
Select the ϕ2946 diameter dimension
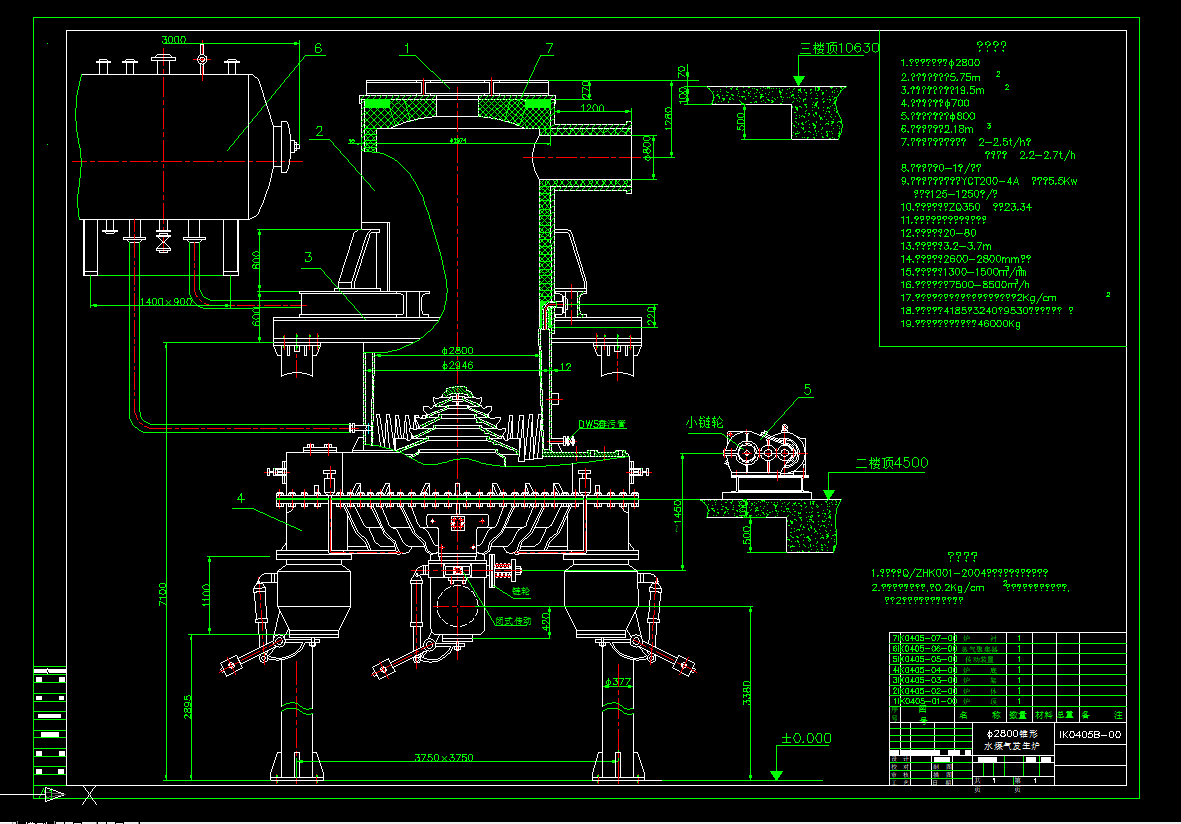tap(457, 365)
